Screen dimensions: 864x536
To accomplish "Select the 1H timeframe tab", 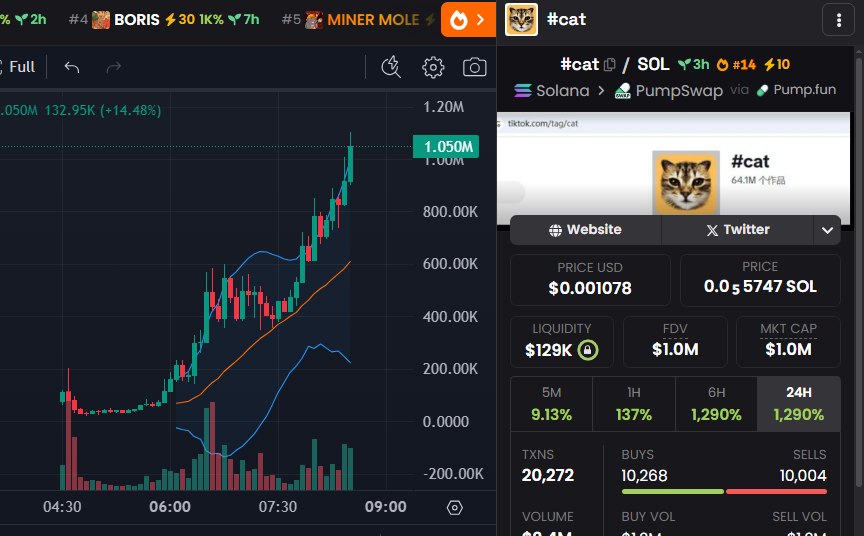I will pyautogui.click(x=634, y=404).
